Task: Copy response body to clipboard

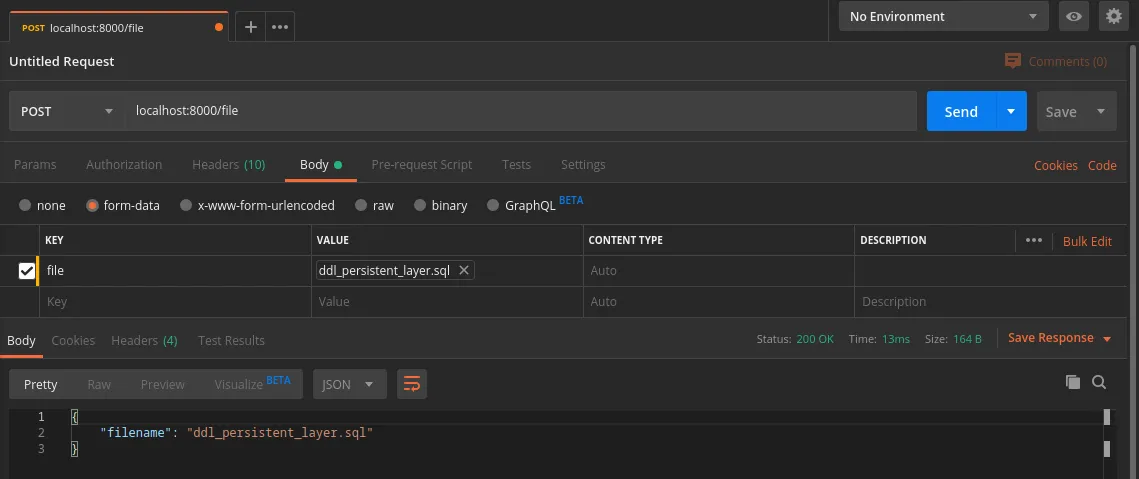Action: click(x=1073, y=382)
